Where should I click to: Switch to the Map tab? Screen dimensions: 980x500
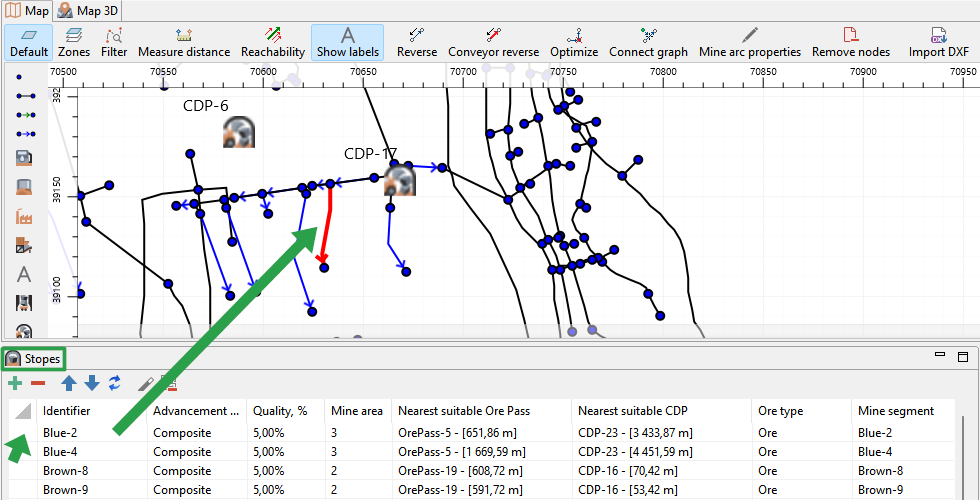[x=28, y=11]
